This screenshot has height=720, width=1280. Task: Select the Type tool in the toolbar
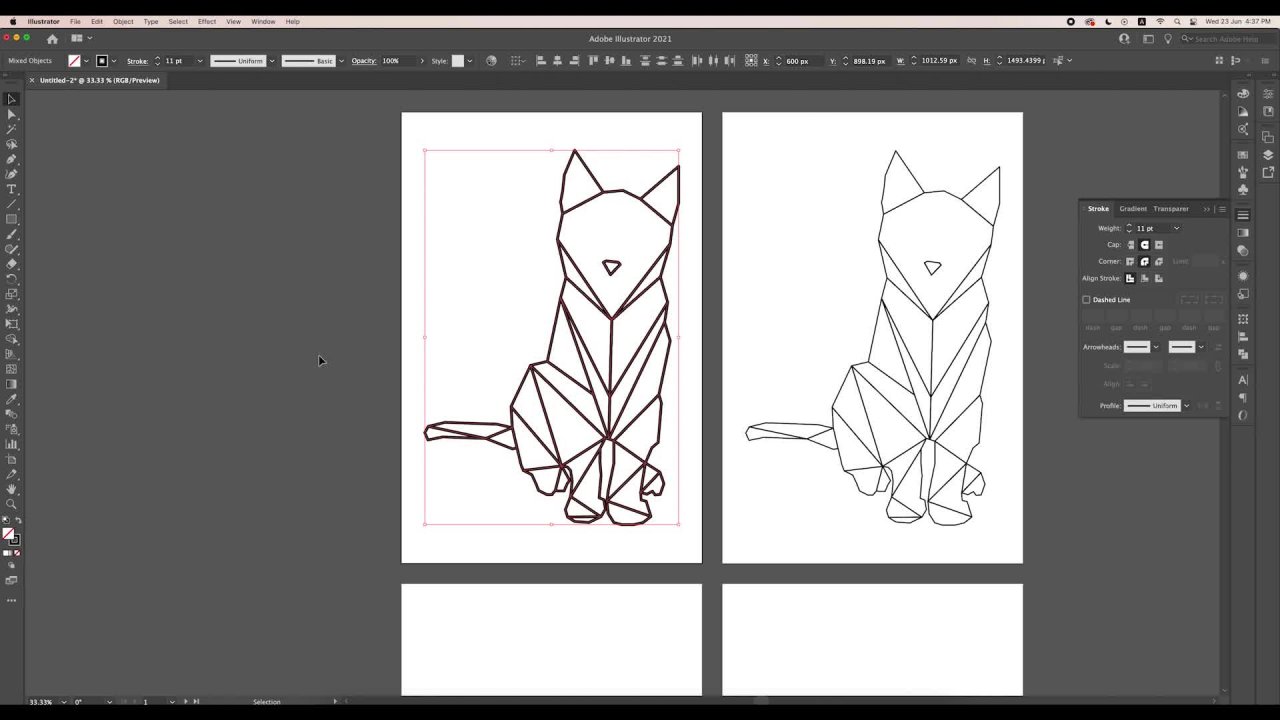[x=11, y=189]
